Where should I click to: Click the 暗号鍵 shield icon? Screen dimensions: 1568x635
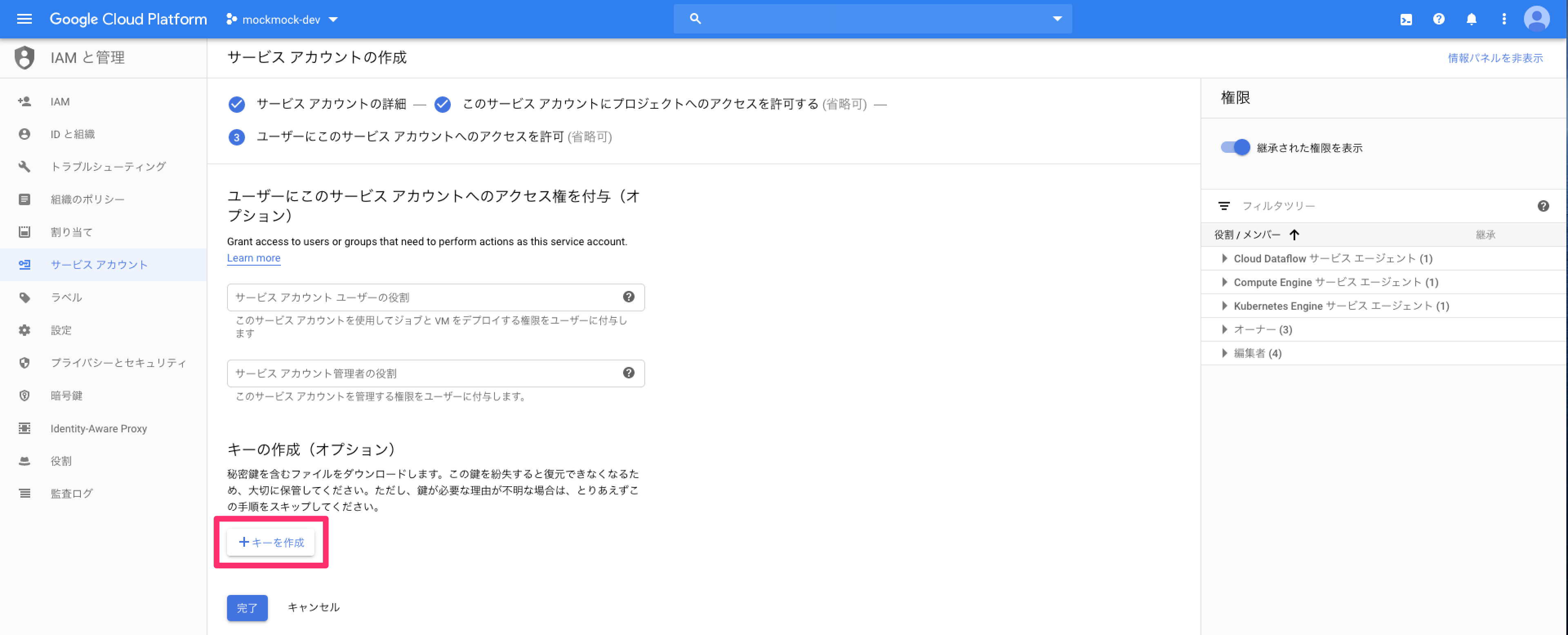coord(24,396)
